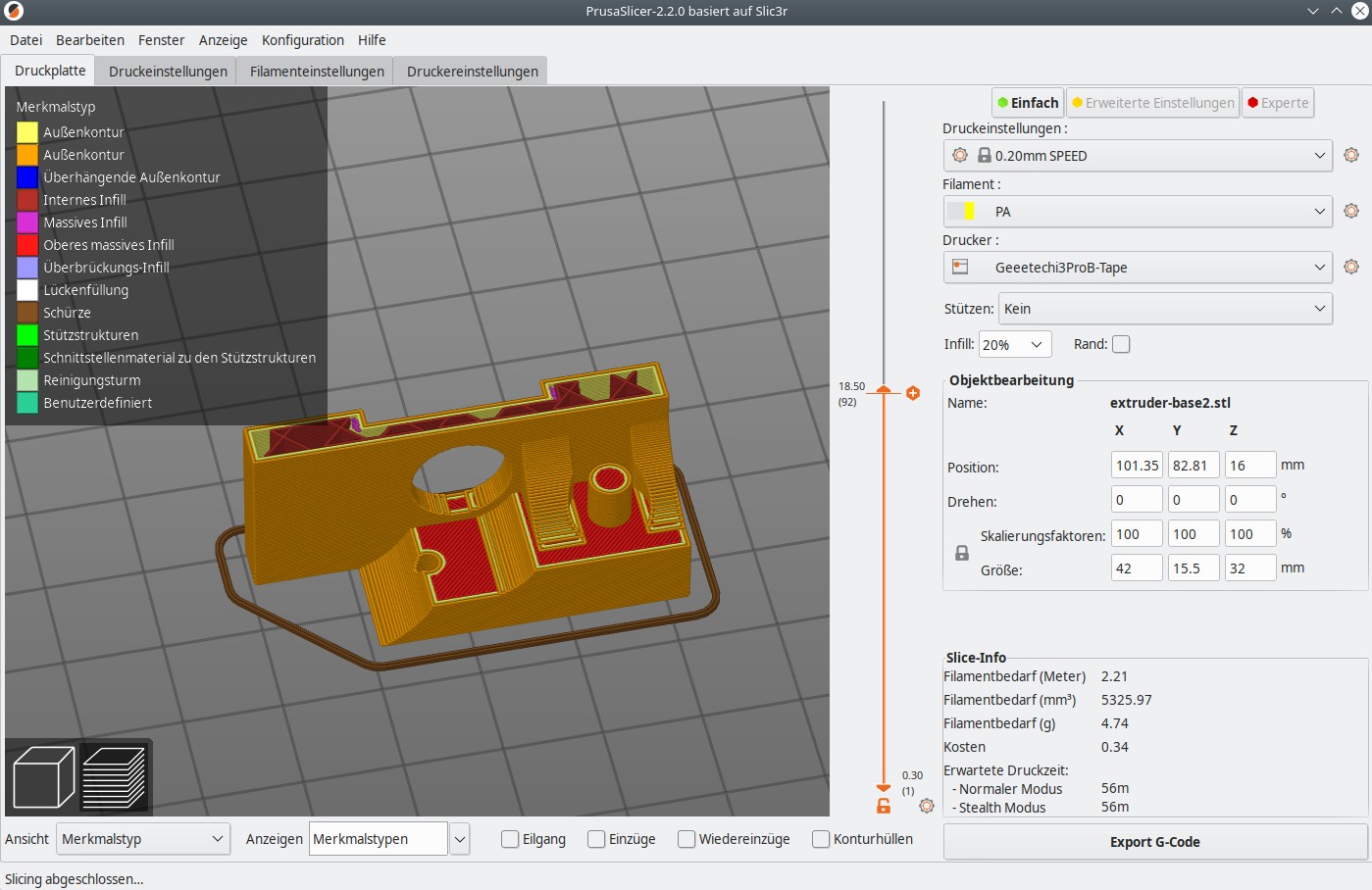Viewport: 1372px width, 890px height.
Task: Switch to Experte mode
Action: 1277,103
